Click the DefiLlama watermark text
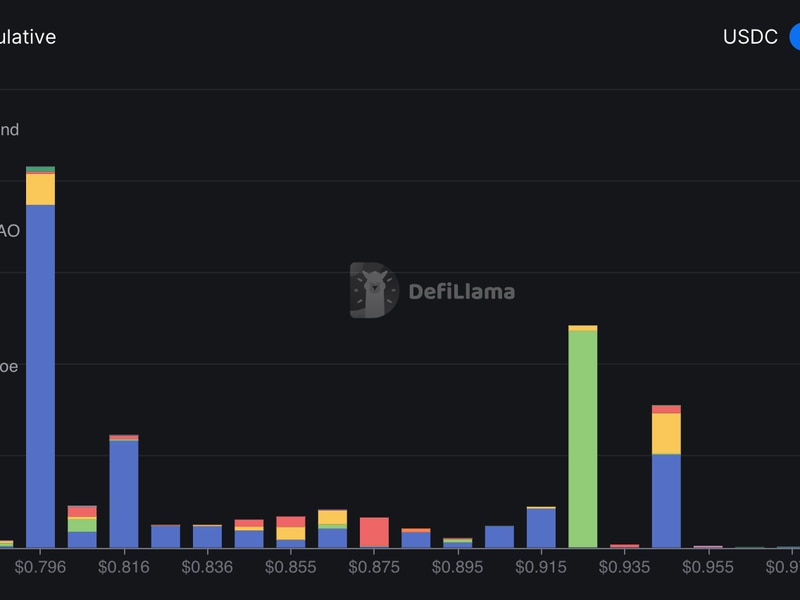This screenshot has height=600, width=800. click(x=461, y=292)
